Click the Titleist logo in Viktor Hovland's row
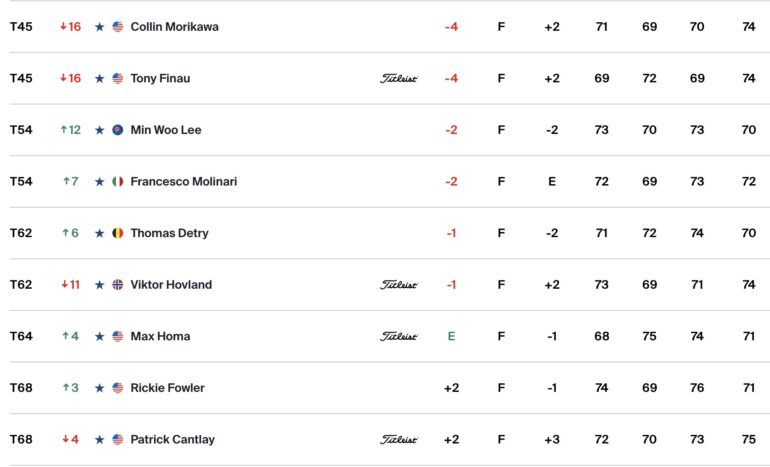The width and height of the screenshot is (770, 467). coord(398,285)
